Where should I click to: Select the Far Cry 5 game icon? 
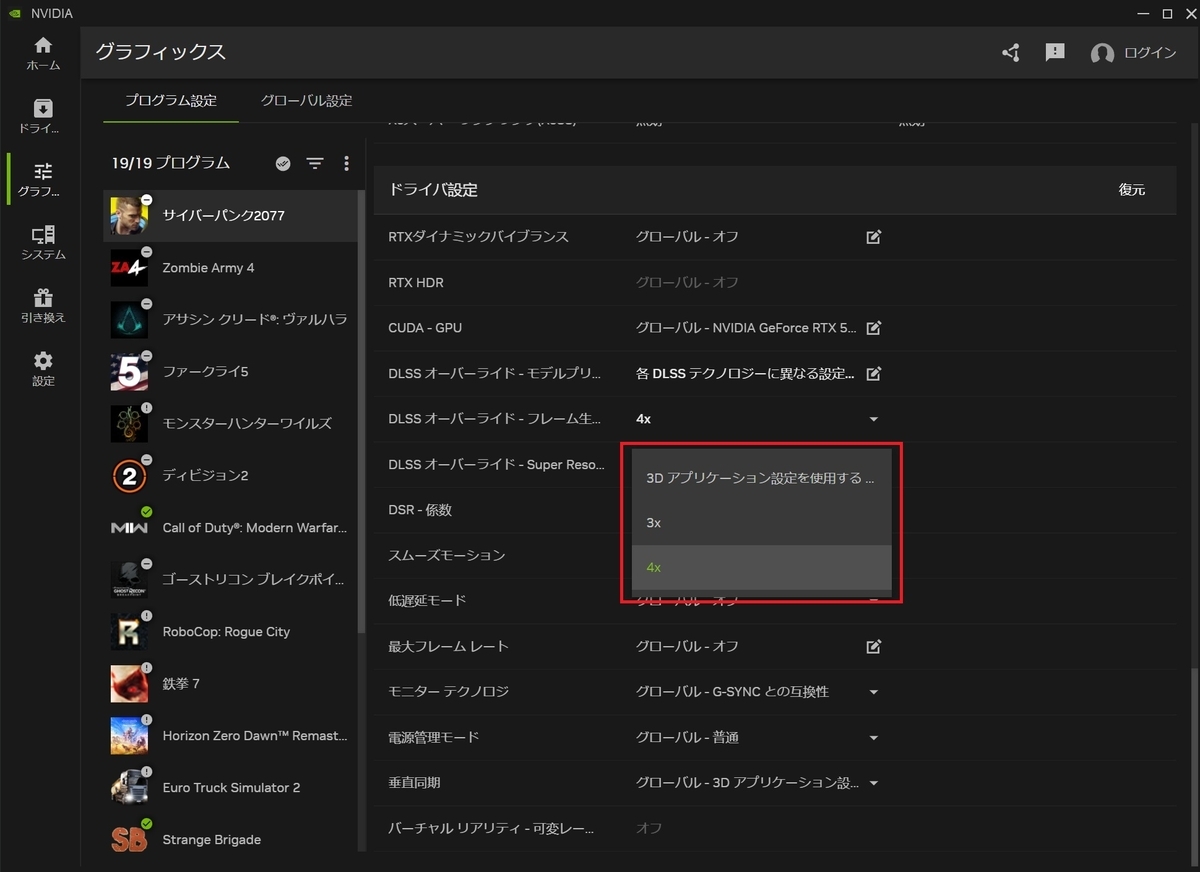[x=130, y=371]
